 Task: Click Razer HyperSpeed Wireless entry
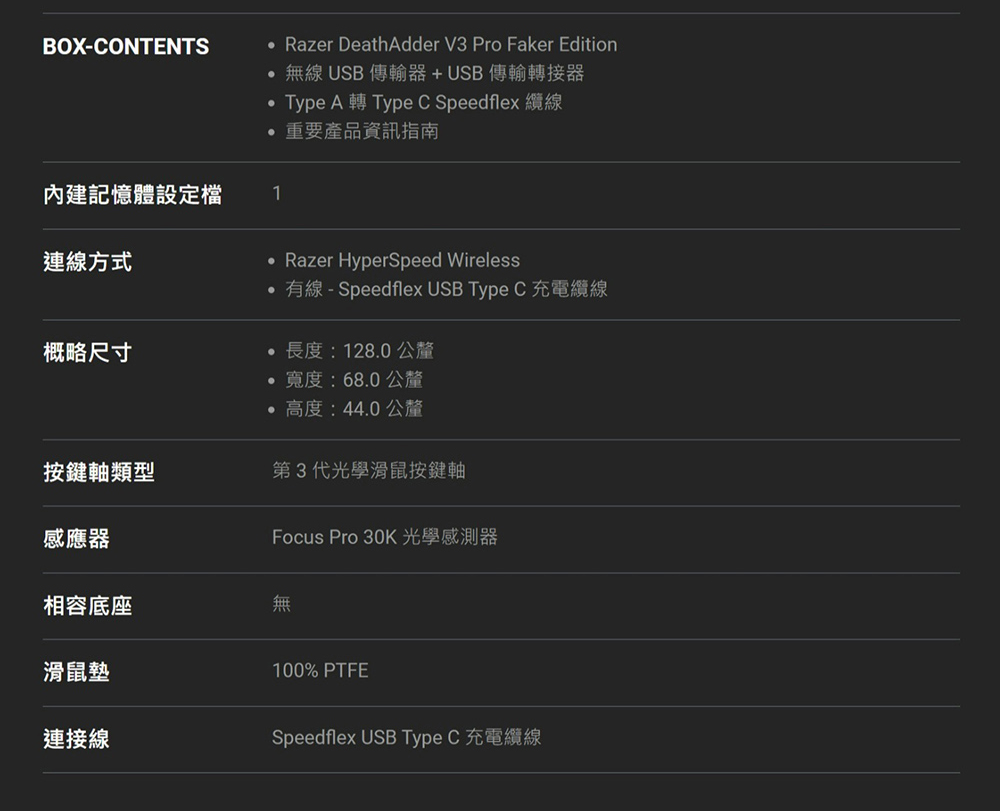coord(402,260)
